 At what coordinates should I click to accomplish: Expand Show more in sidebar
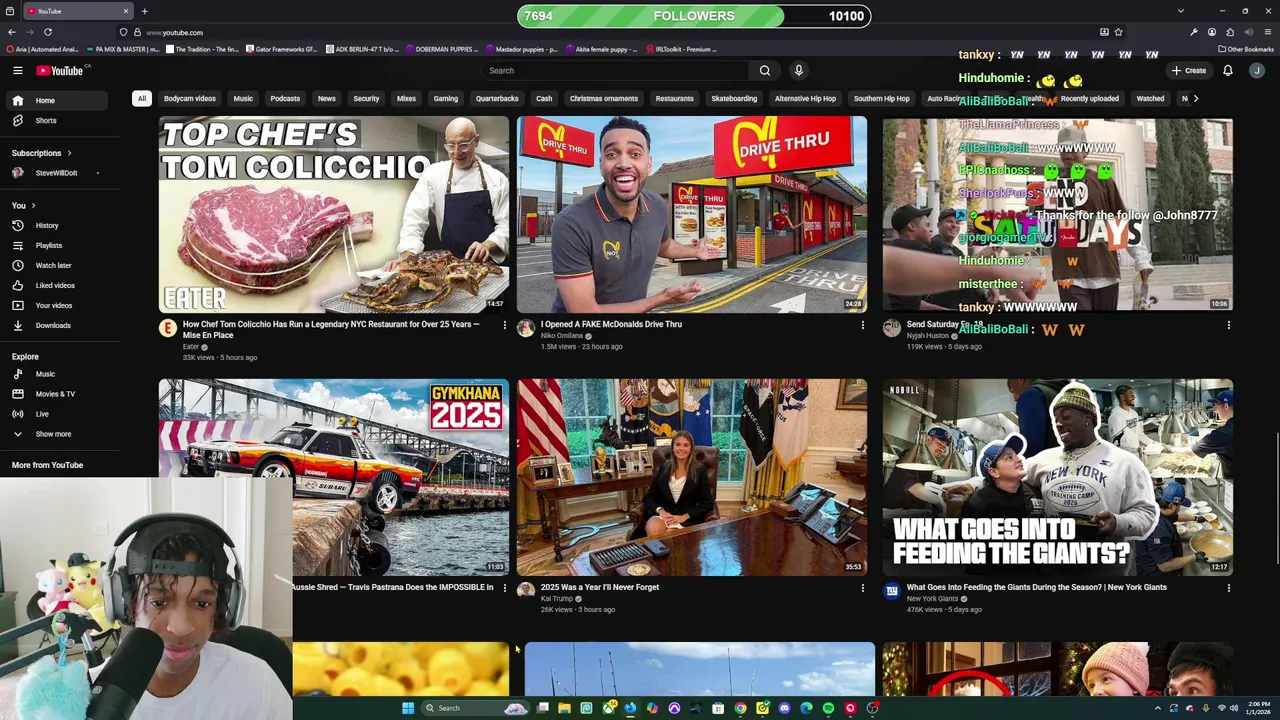pos(58,434)
